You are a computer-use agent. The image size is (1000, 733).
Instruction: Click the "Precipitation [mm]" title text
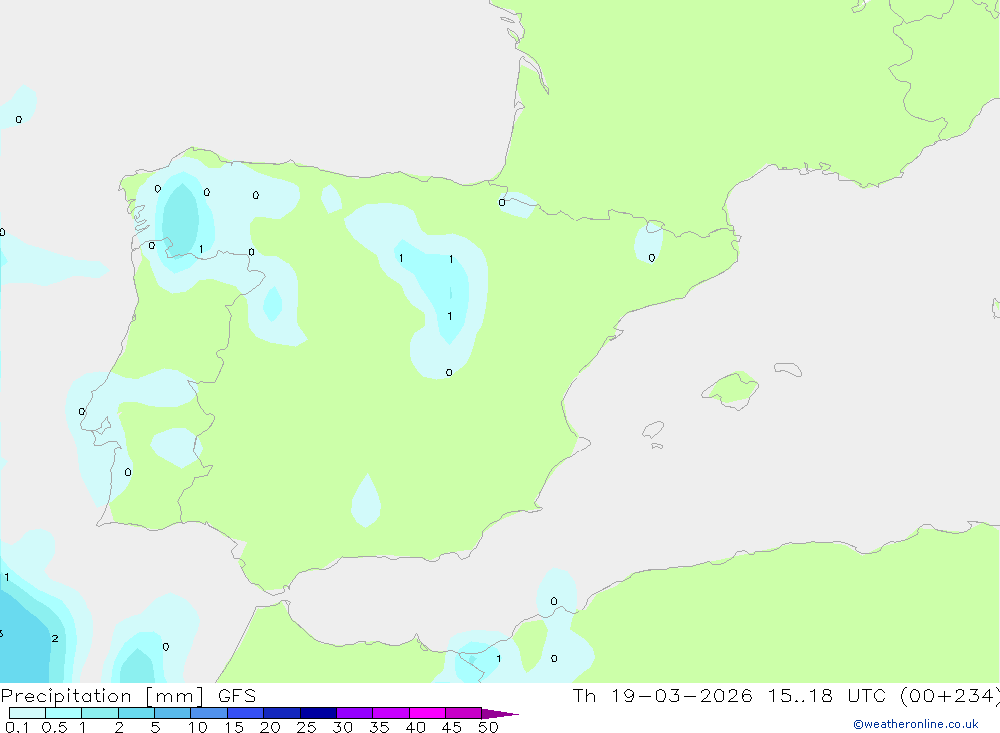click(x=102, y=696)
